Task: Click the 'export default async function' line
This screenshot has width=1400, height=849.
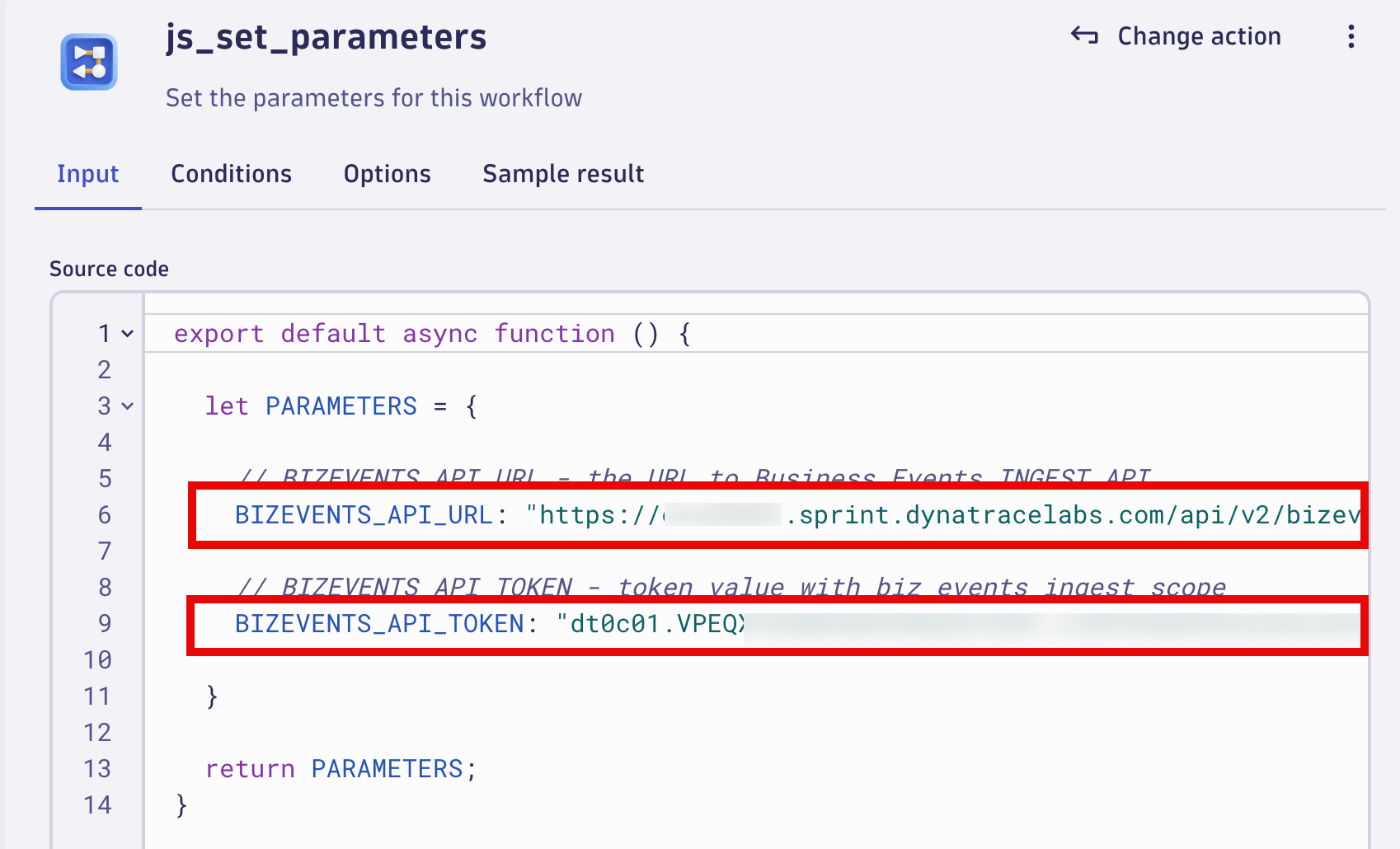Action: tap(433, 334)
